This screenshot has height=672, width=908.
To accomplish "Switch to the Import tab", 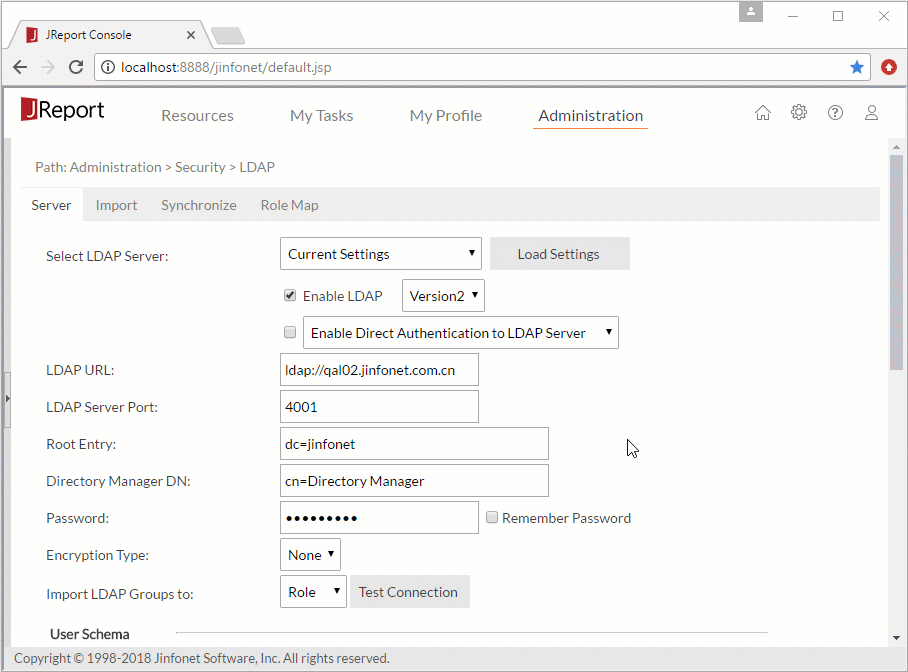I will coord(116,205).
